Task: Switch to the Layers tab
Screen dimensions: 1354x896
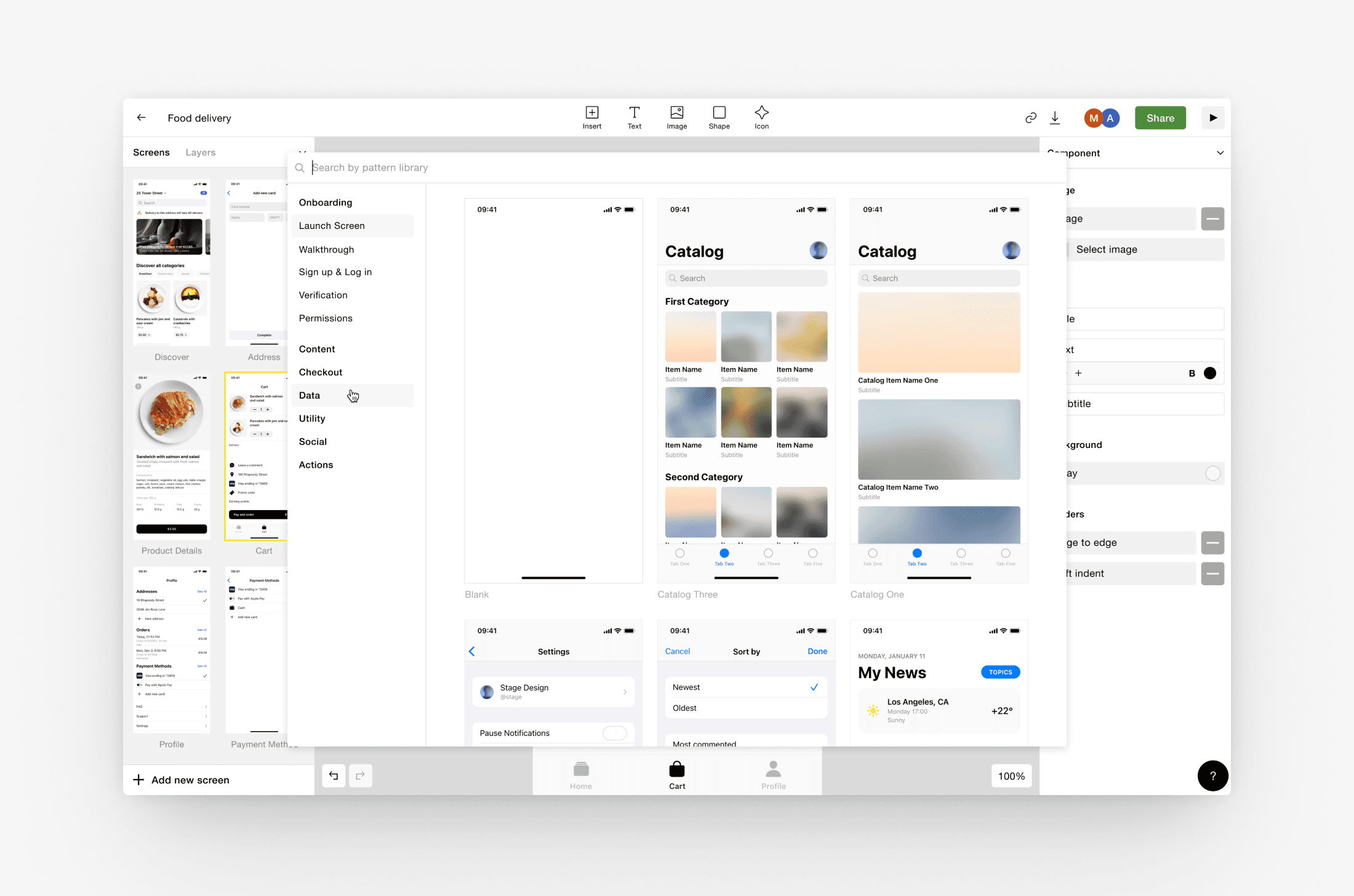Action: click(201, 153)
